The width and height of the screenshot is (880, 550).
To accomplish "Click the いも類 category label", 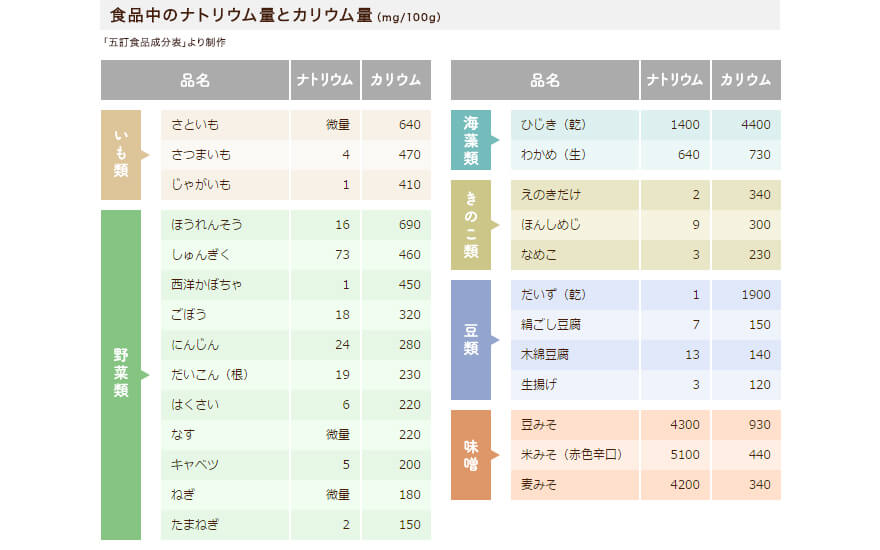I will [120, 155].
